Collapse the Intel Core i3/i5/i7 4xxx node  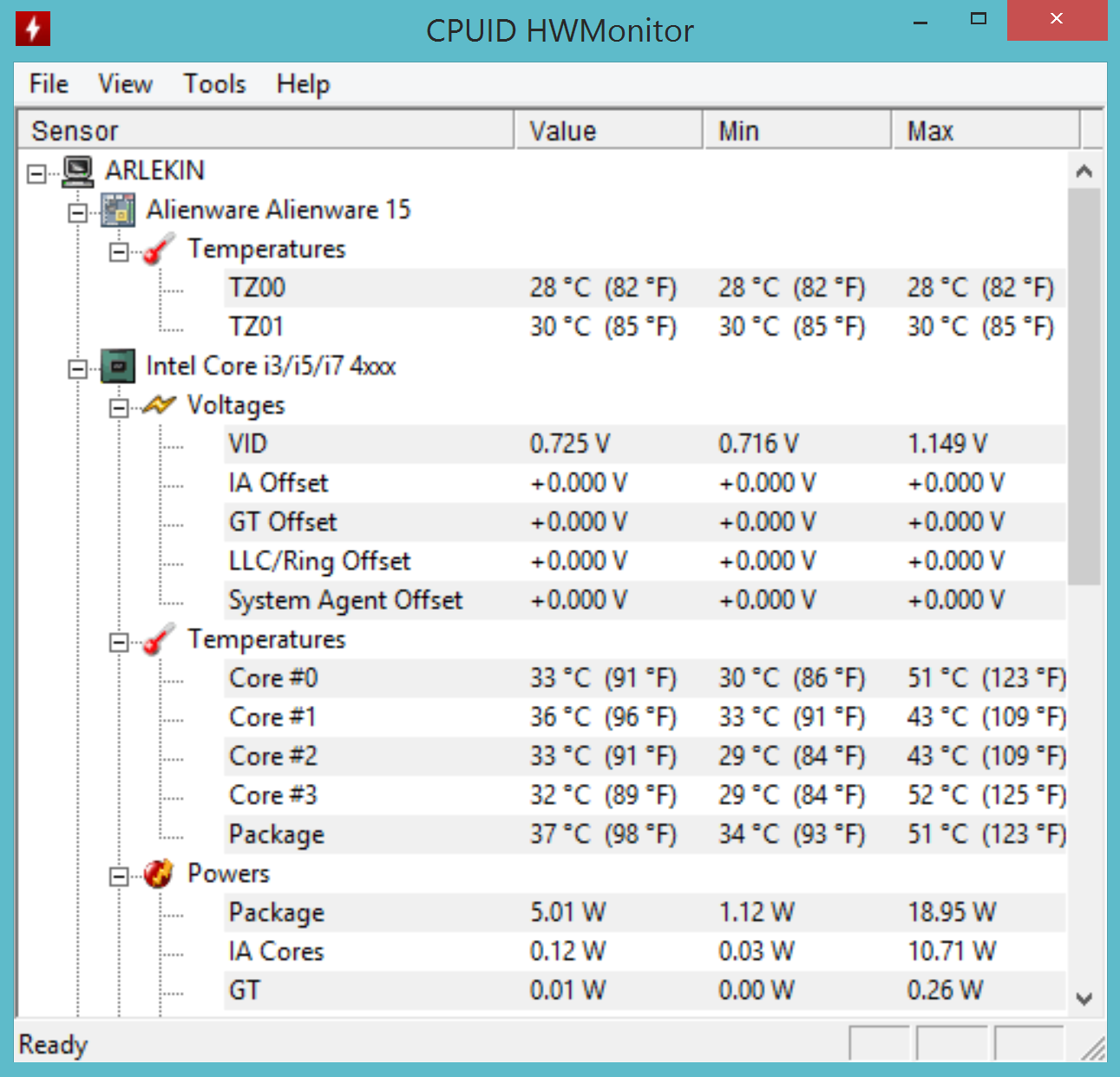click(x=77, y=369)
